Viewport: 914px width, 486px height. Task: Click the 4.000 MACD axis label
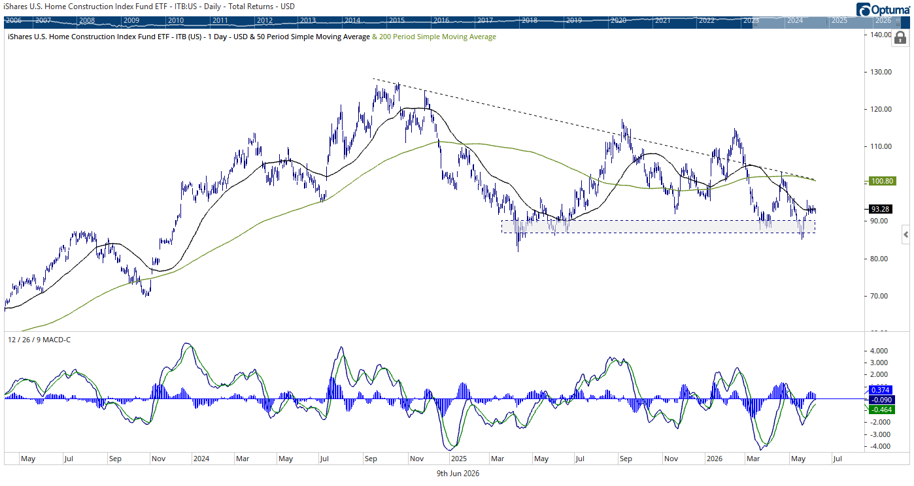(x=880, y=351)
